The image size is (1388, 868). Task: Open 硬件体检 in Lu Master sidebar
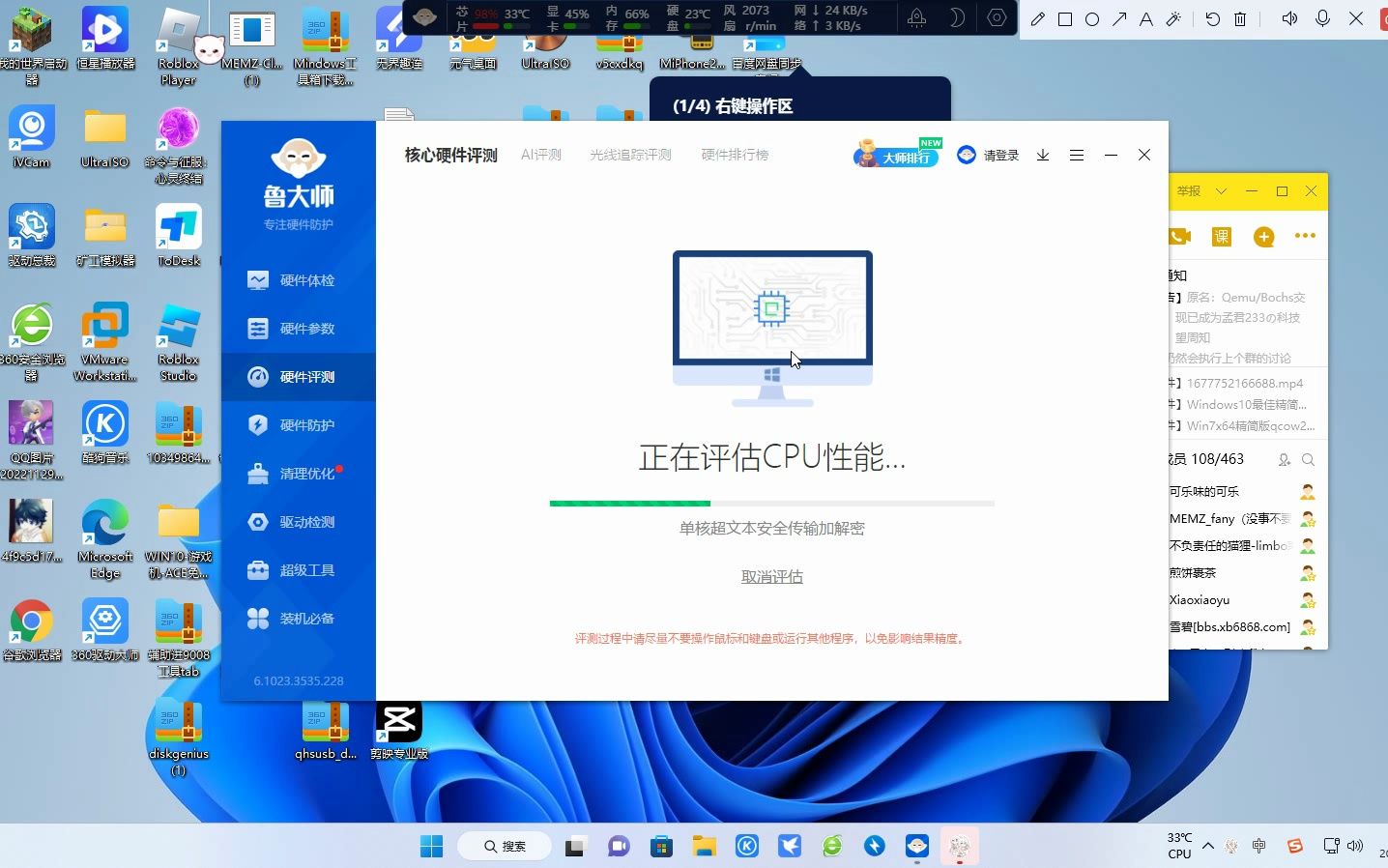click(298, 280)
